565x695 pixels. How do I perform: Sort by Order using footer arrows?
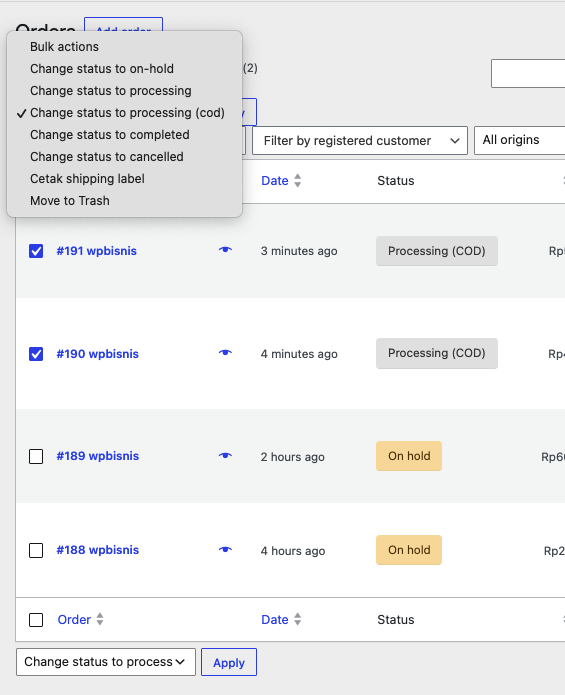tap(100, 619)
